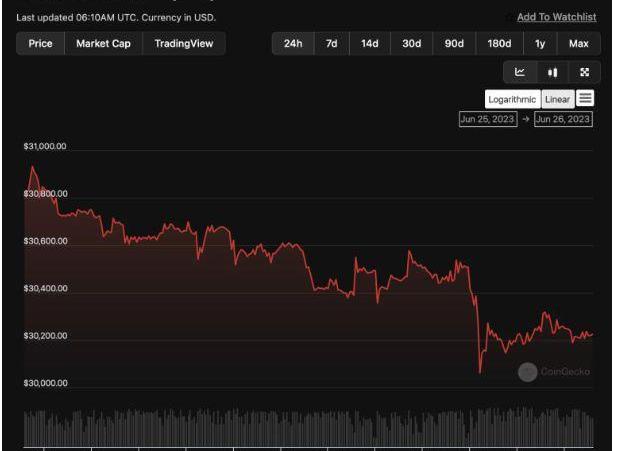Select the 24h time range
This screenshot has width=620, height=451.
pos(293,44)
